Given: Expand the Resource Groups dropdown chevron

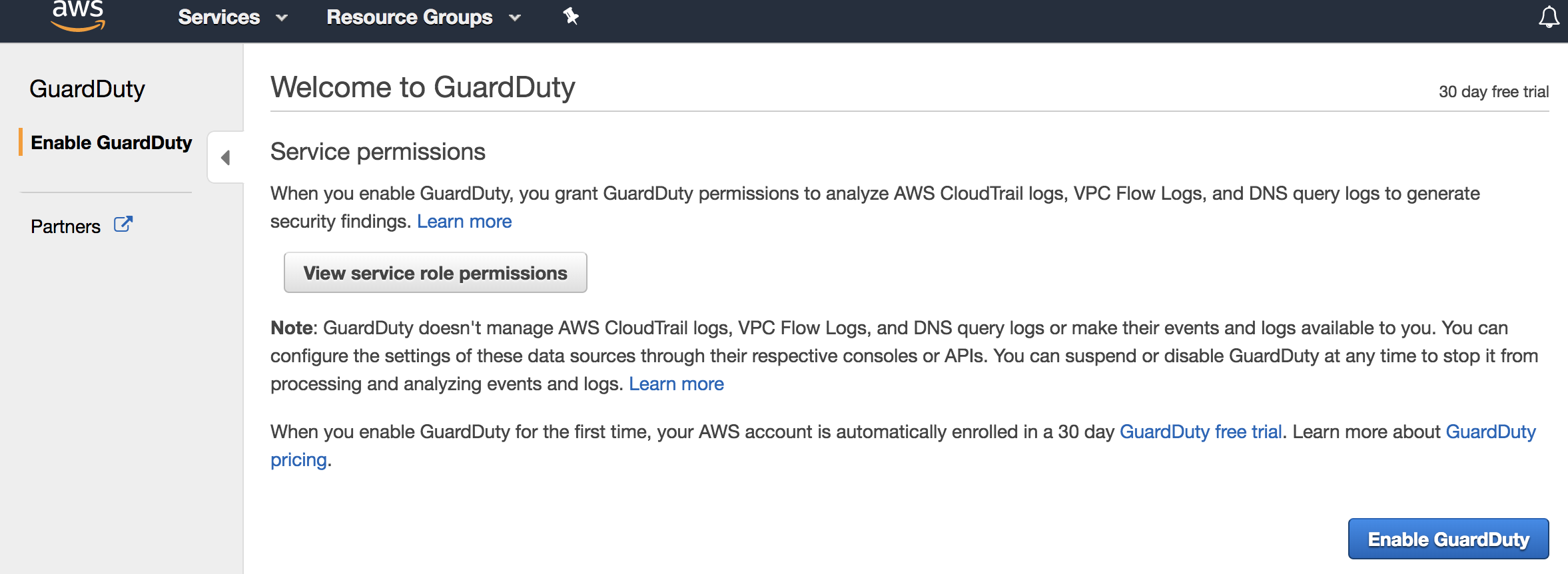Looking at the screenshot, I should [x=514, y=18].
